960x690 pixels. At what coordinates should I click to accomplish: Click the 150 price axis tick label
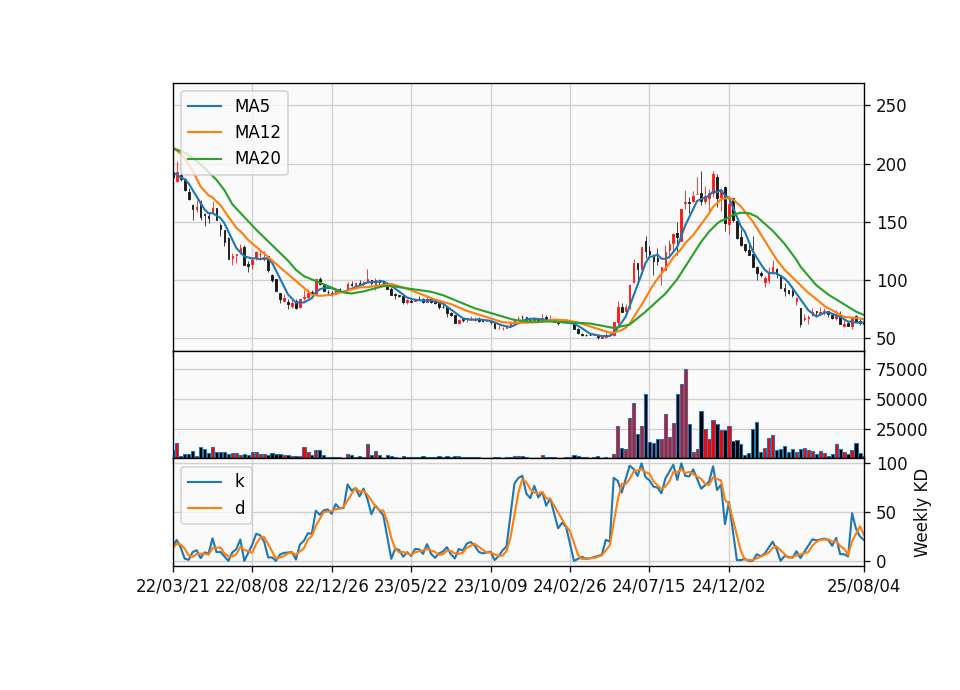click(x=891, y=223)
